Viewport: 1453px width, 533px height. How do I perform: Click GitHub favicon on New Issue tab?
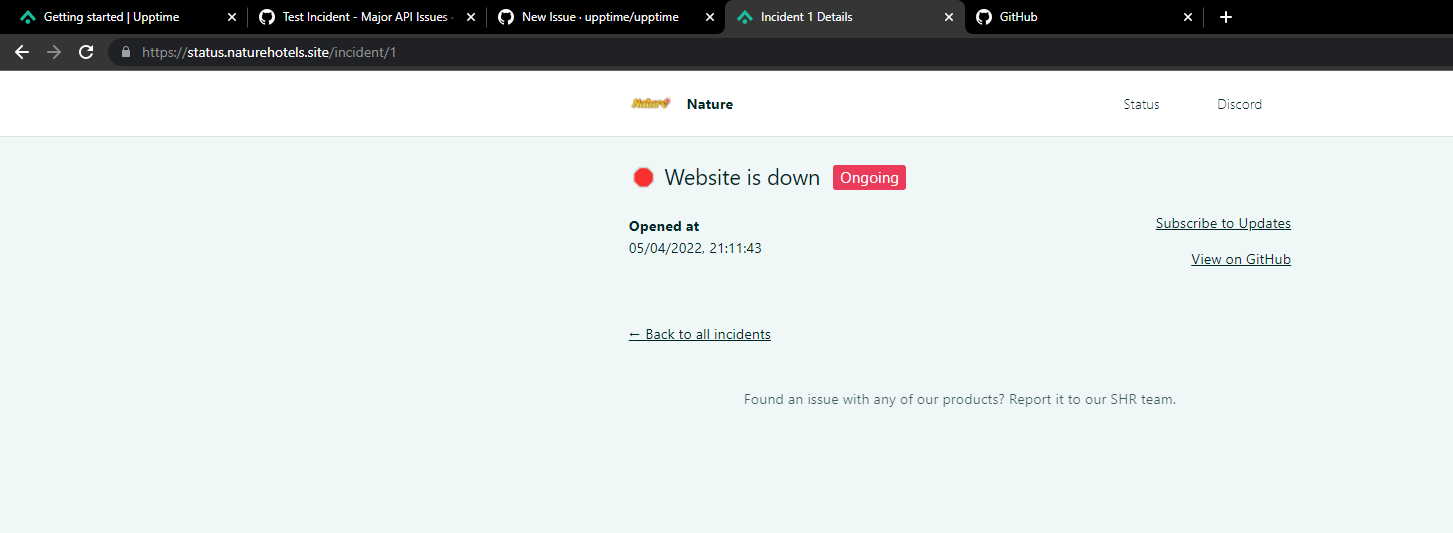[x=505, y=17]
